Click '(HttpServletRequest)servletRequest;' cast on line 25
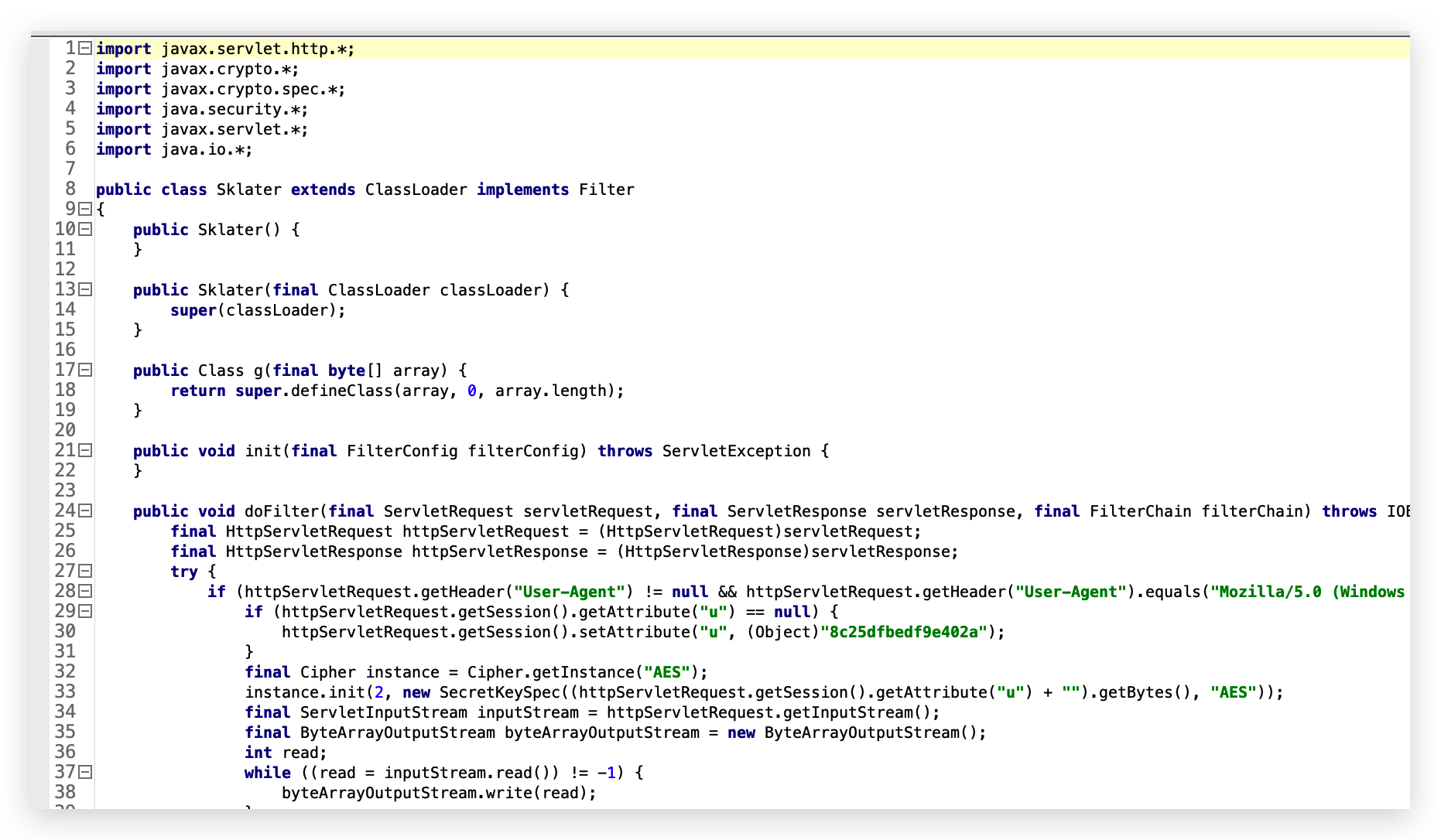This screenshot has height=840, width=1441. [x=760, y=531]
